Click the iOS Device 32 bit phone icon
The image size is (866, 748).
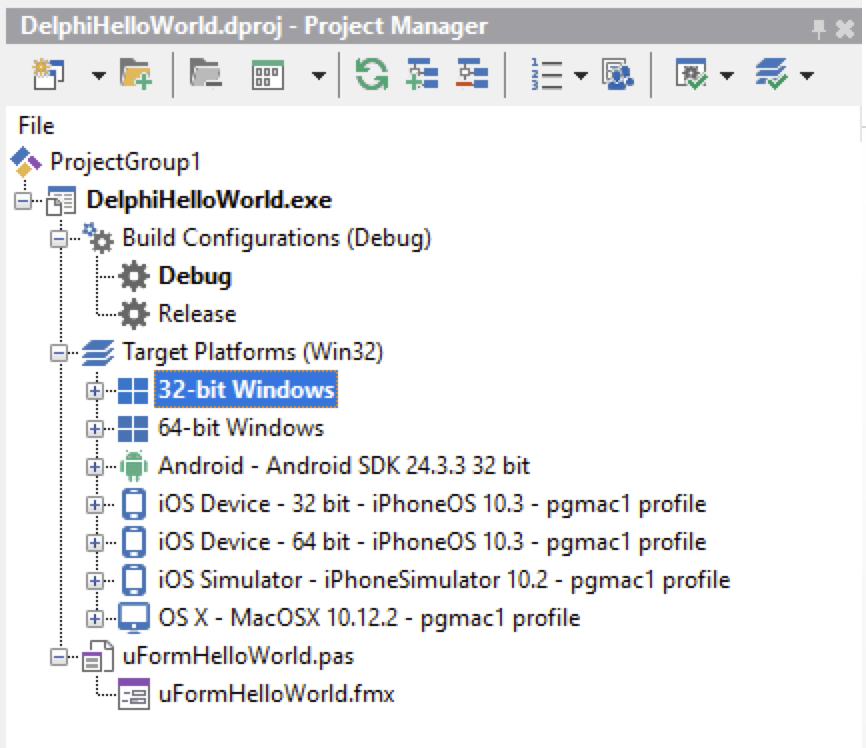[x=134, y=504]
